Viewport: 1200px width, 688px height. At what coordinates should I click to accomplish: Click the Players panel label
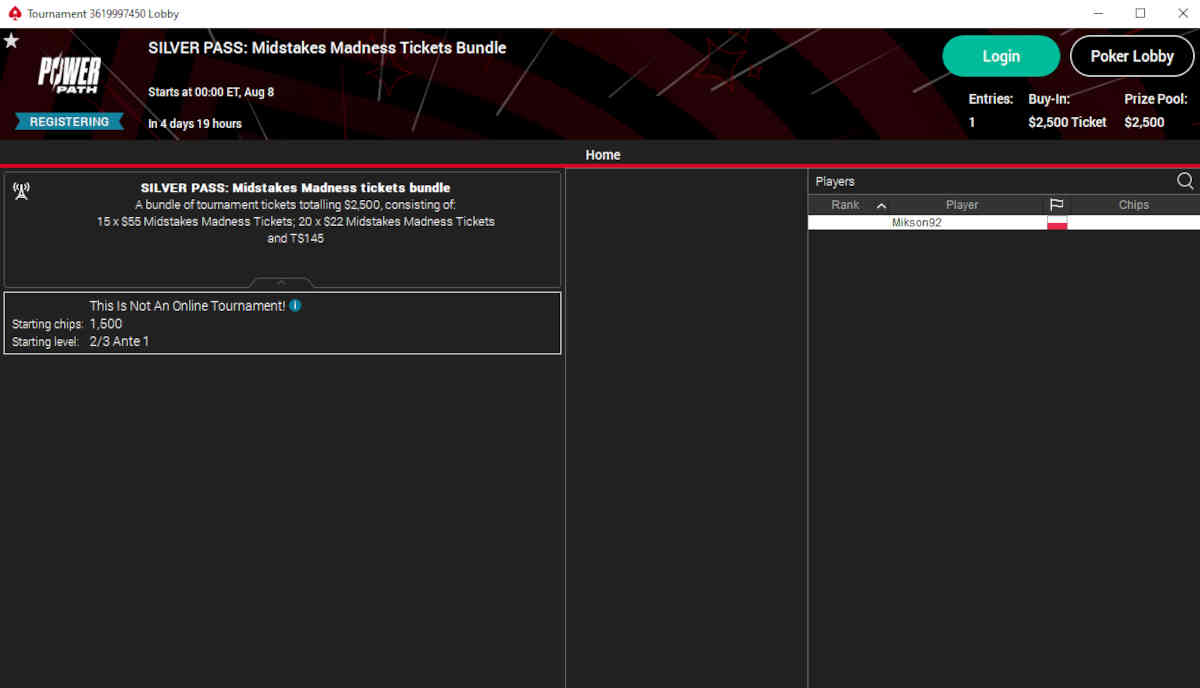[835, 182]
